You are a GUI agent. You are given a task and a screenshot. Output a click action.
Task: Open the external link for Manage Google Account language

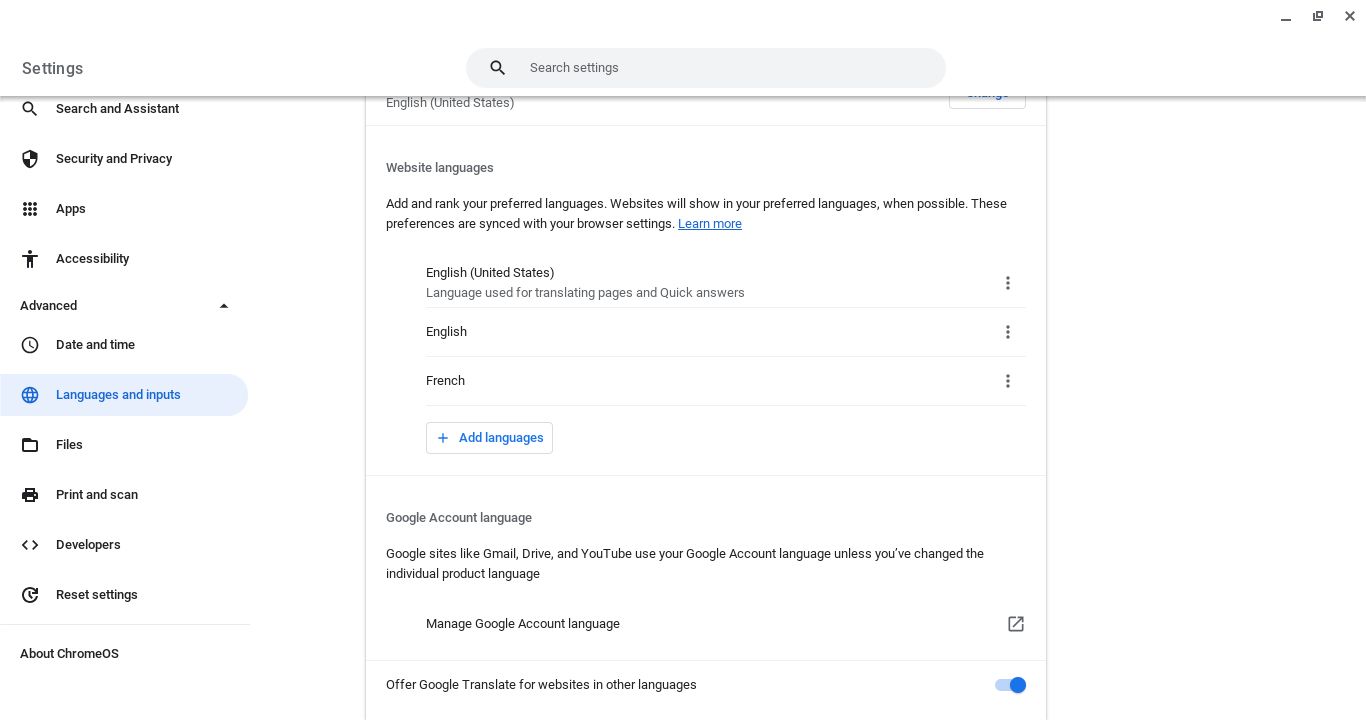click(x=1016, y=624)
